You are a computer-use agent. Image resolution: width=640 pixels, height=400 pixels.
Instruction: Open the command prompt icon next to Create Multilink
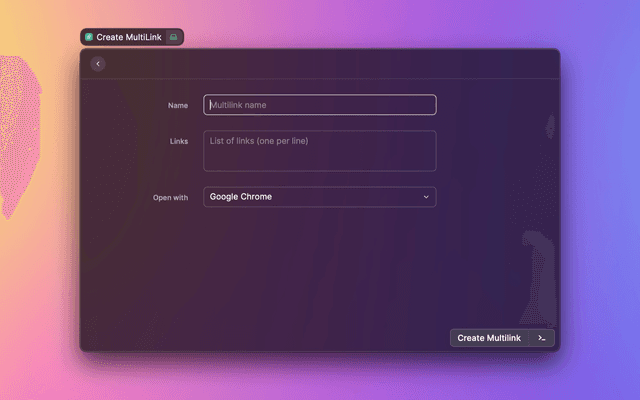(x=542, y=338)
